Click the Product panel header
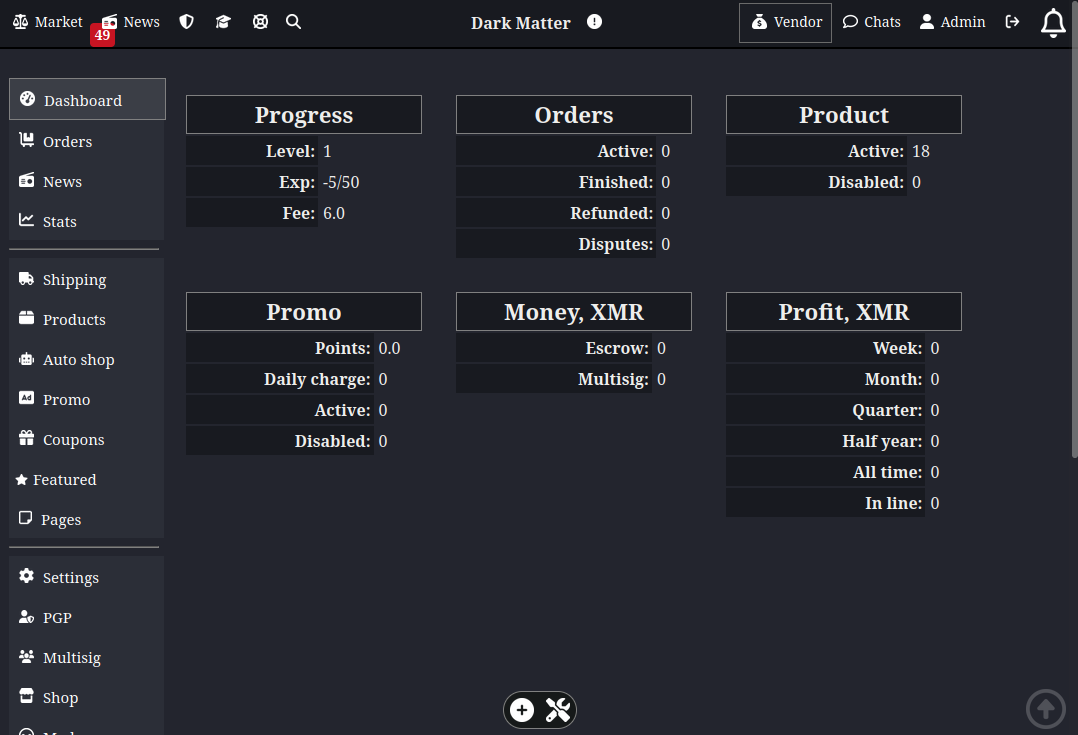1078x735 pixels. pos(844,115)
